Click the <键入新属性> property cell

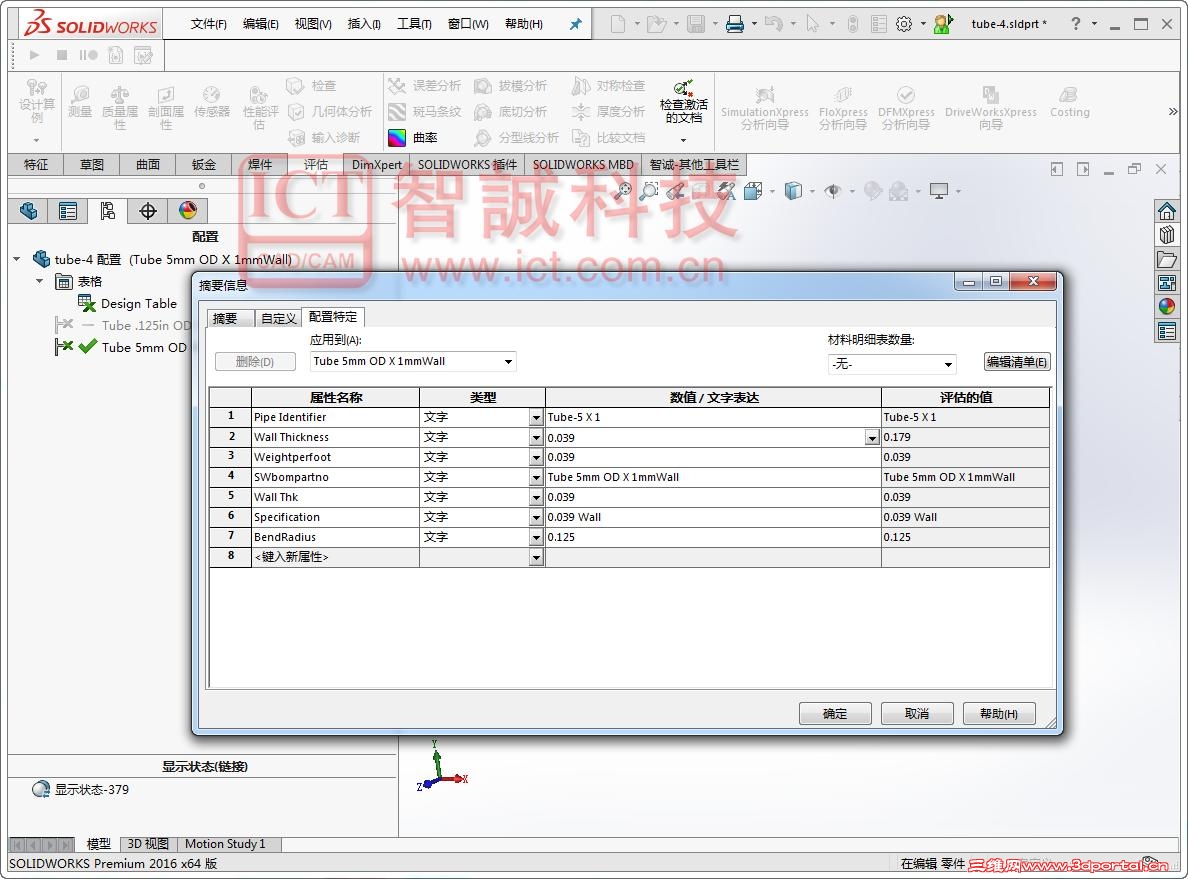335,558
